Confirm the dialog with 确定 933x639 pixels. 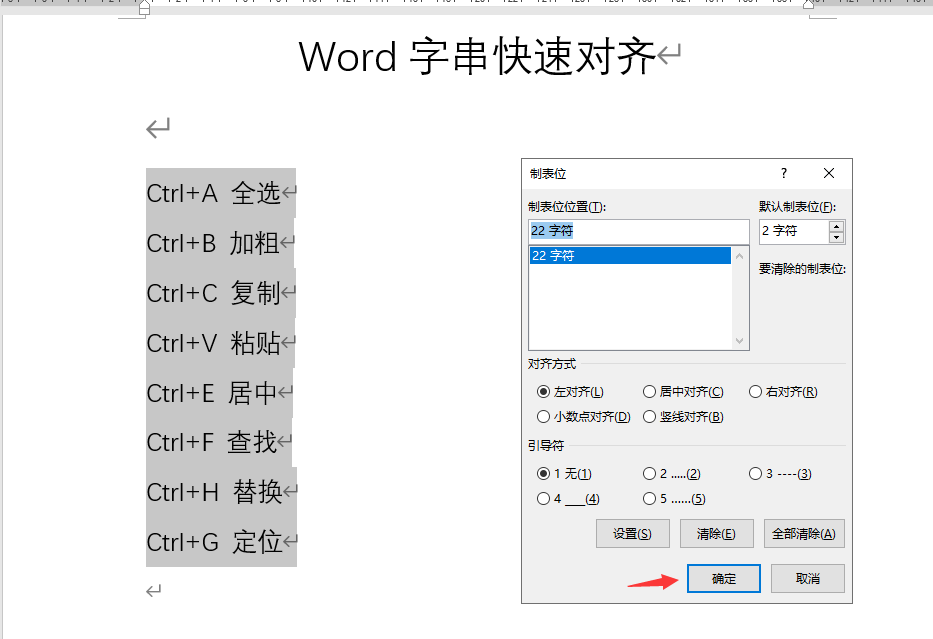724,579
